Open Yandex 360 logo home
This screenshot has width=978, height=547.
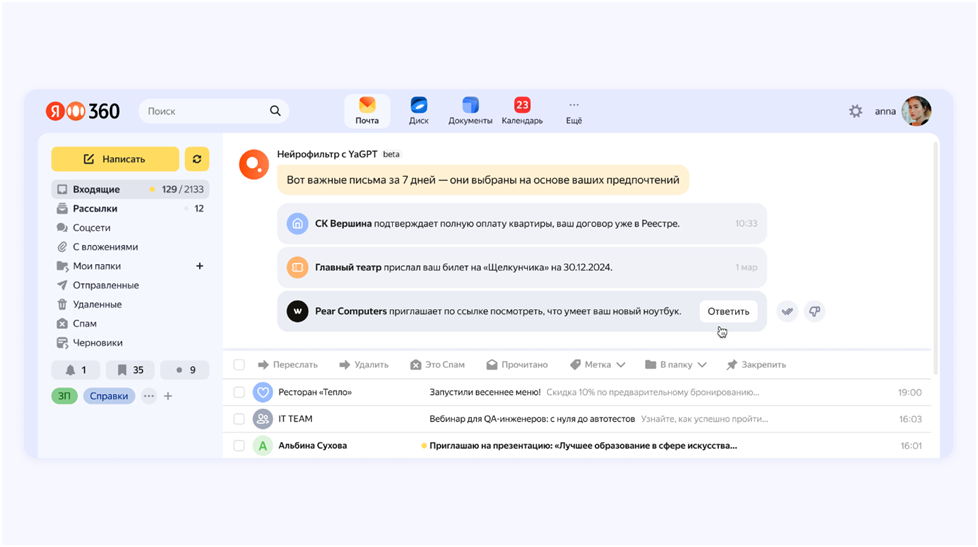82,111
